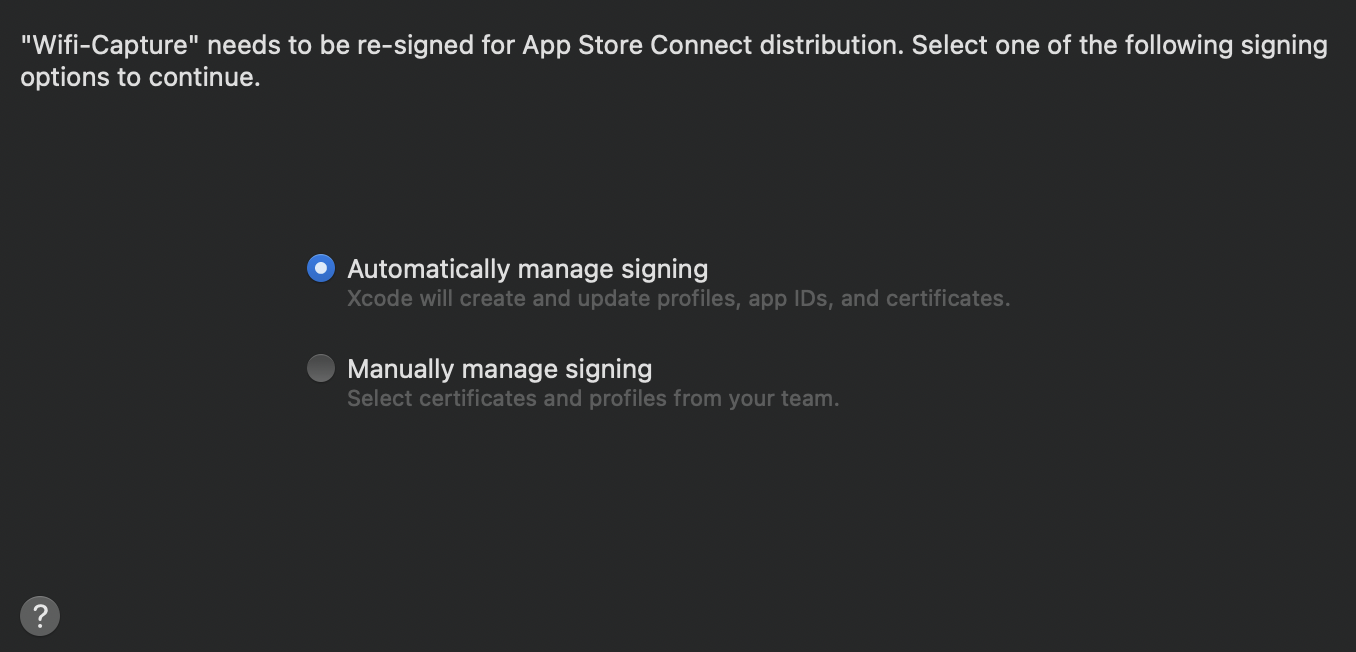Open Xcode signing help via the question mark

pos(39,616)
